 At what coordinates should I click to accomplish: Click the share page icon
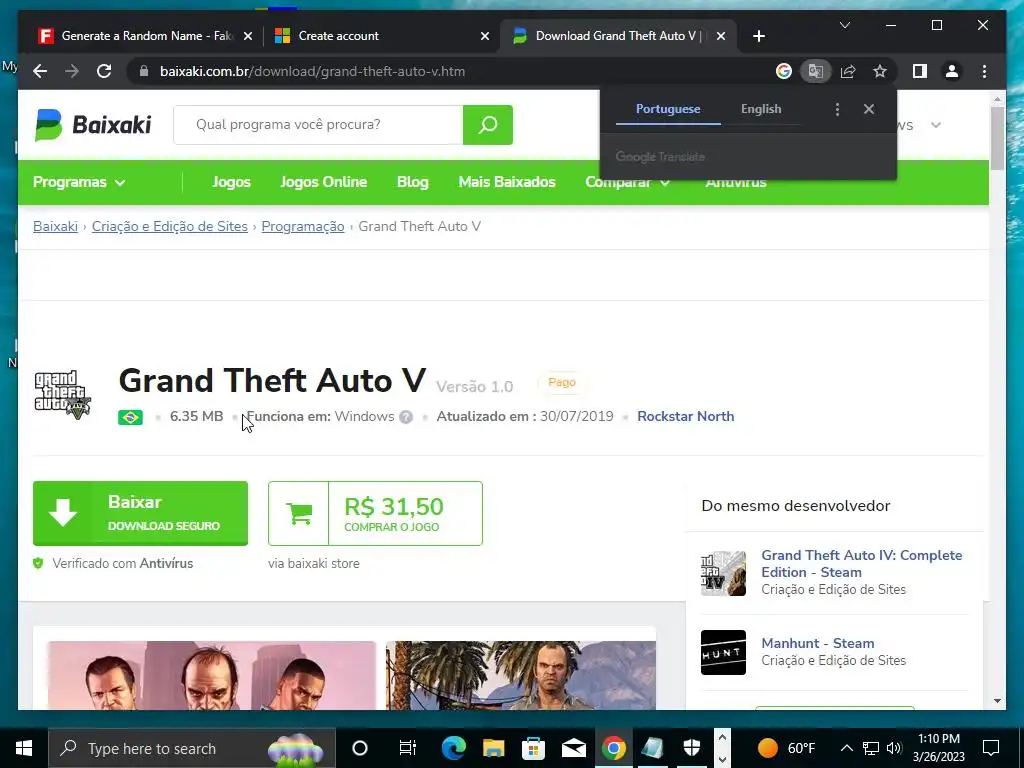(848, 71)
